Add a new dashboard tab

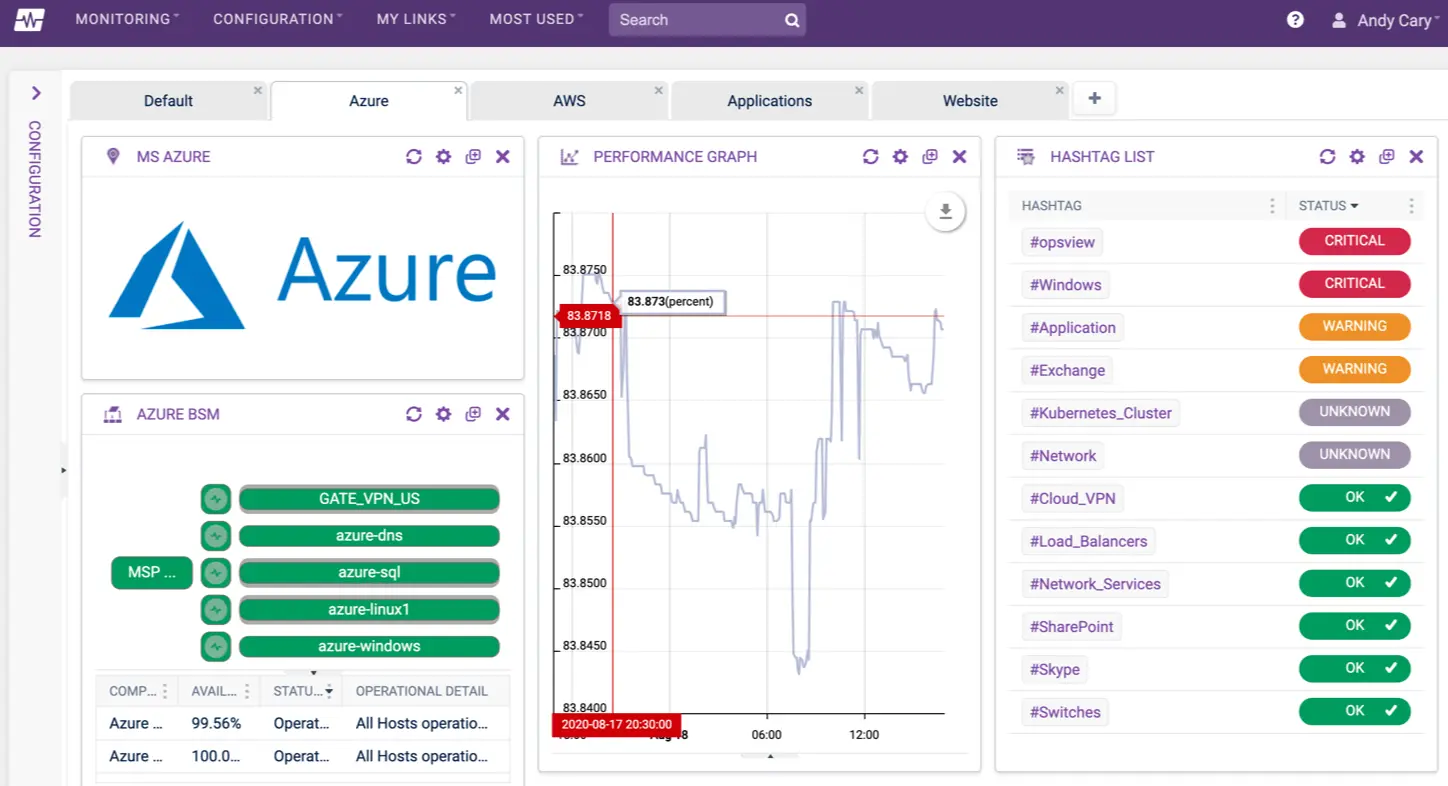tap(1095, 98)
